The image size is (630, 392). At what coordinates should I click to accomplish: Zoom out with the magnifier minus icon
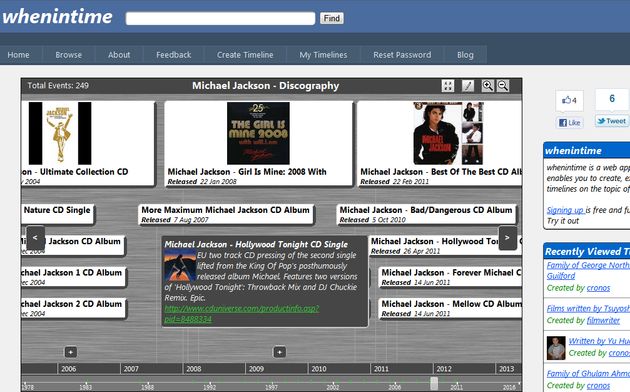pyautogui.click(x=503, y=86)
